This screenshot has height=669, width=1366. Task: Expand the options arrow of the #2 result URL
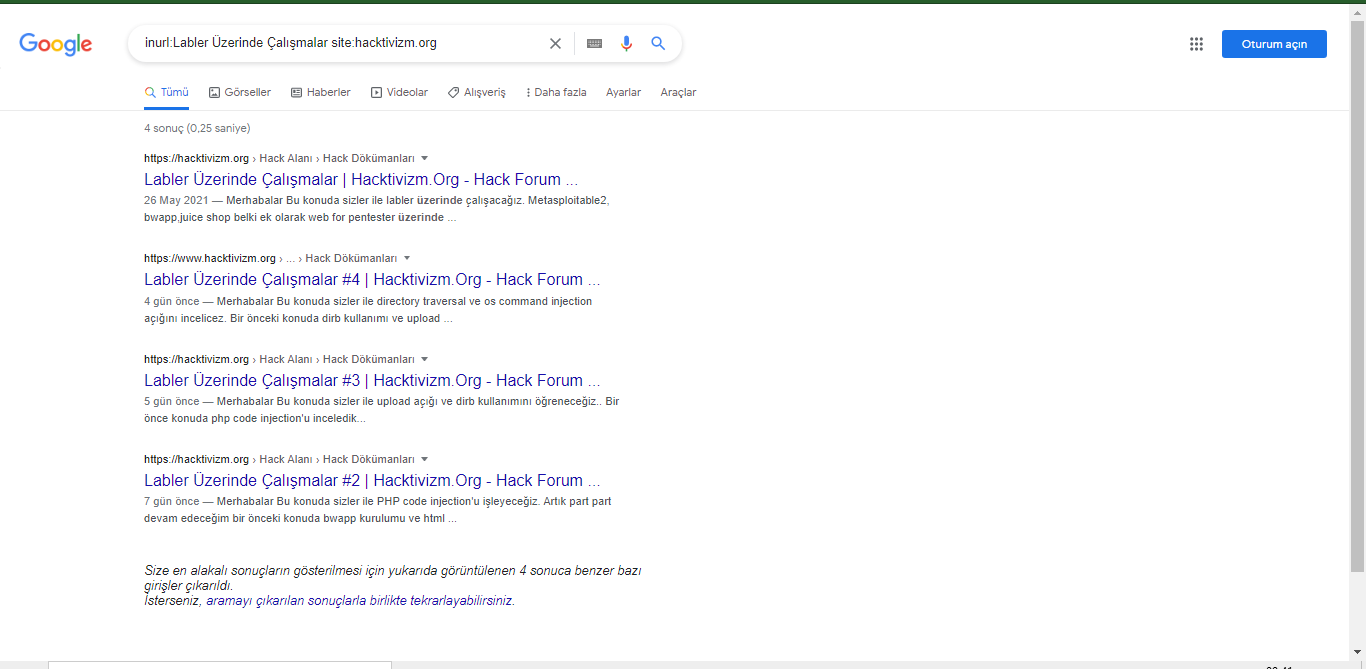424,459
